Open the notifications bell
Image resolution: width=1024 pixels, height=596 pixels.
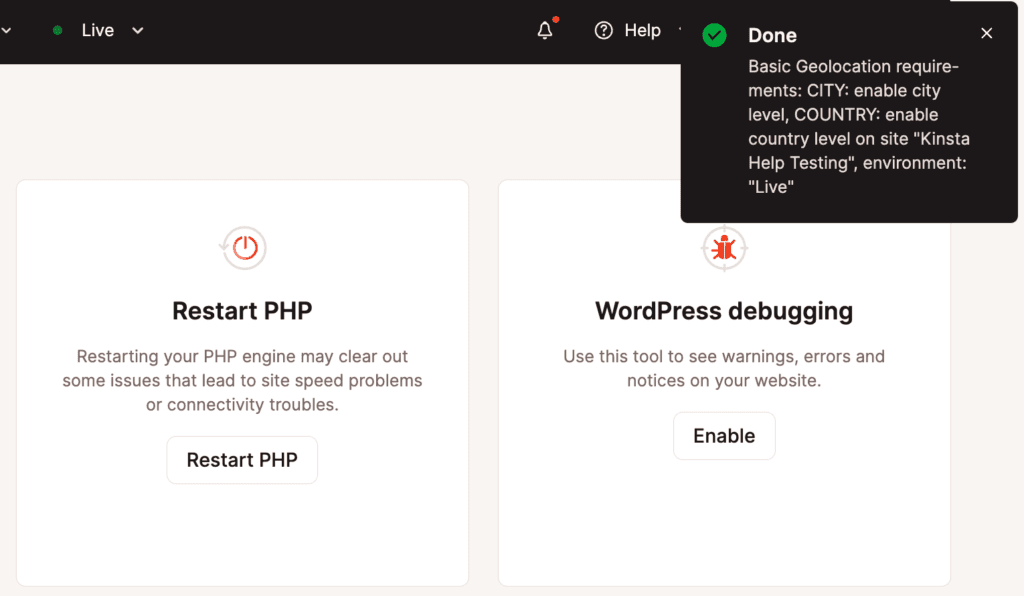pyautogui.click(x=545, y=30)
